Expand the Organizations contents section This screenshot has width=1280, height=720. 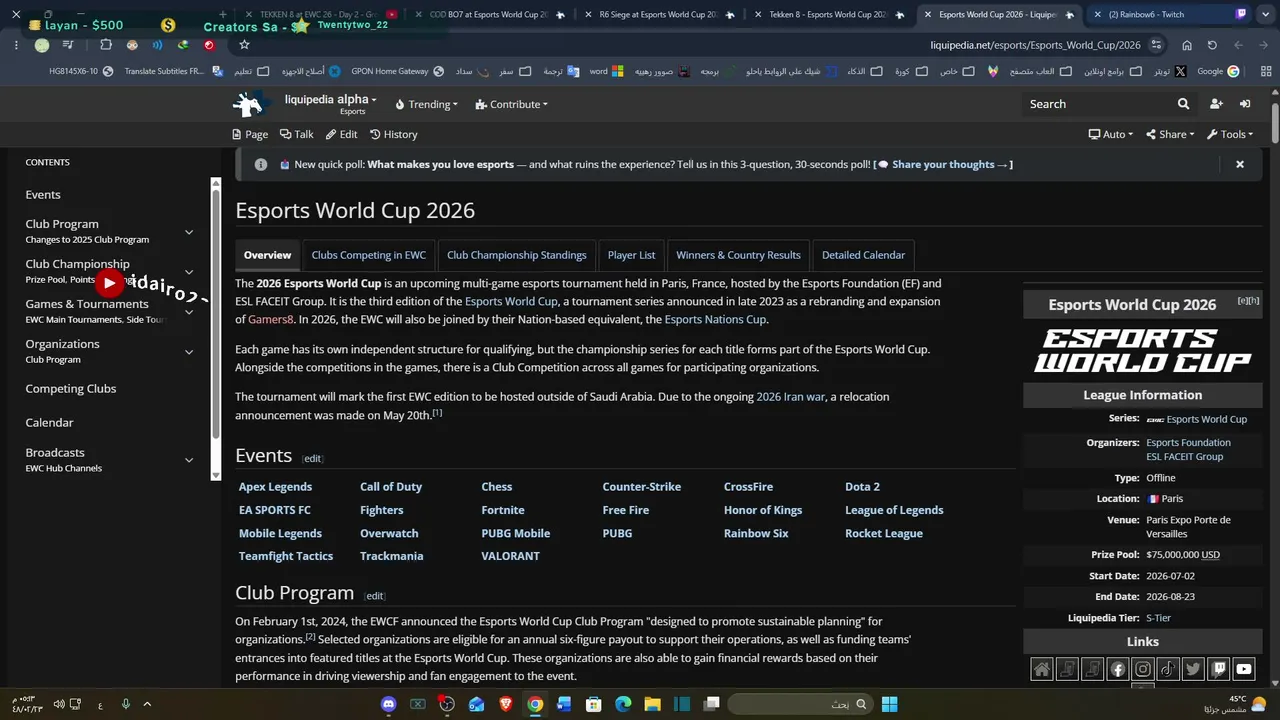[x=189, y=351]
